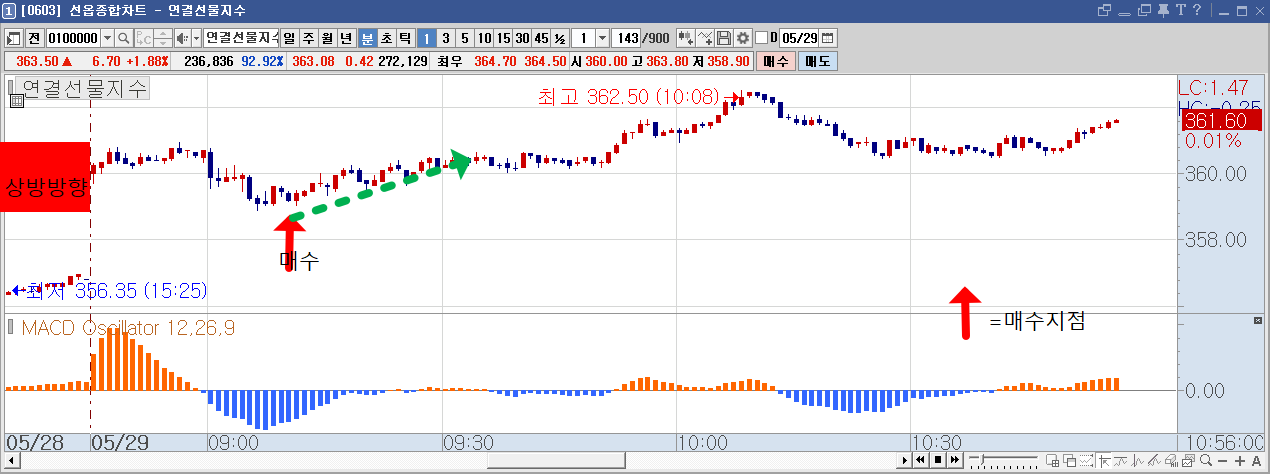Click the dotted chart region icon at bottom

[1086, 461]
